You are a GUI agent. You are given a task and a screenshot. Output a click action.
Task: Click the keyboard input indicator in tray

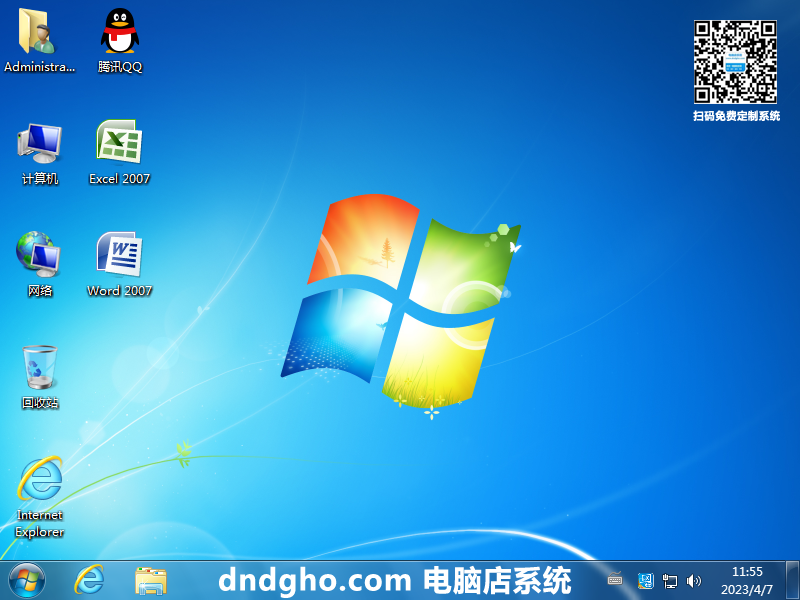[615, 580]
